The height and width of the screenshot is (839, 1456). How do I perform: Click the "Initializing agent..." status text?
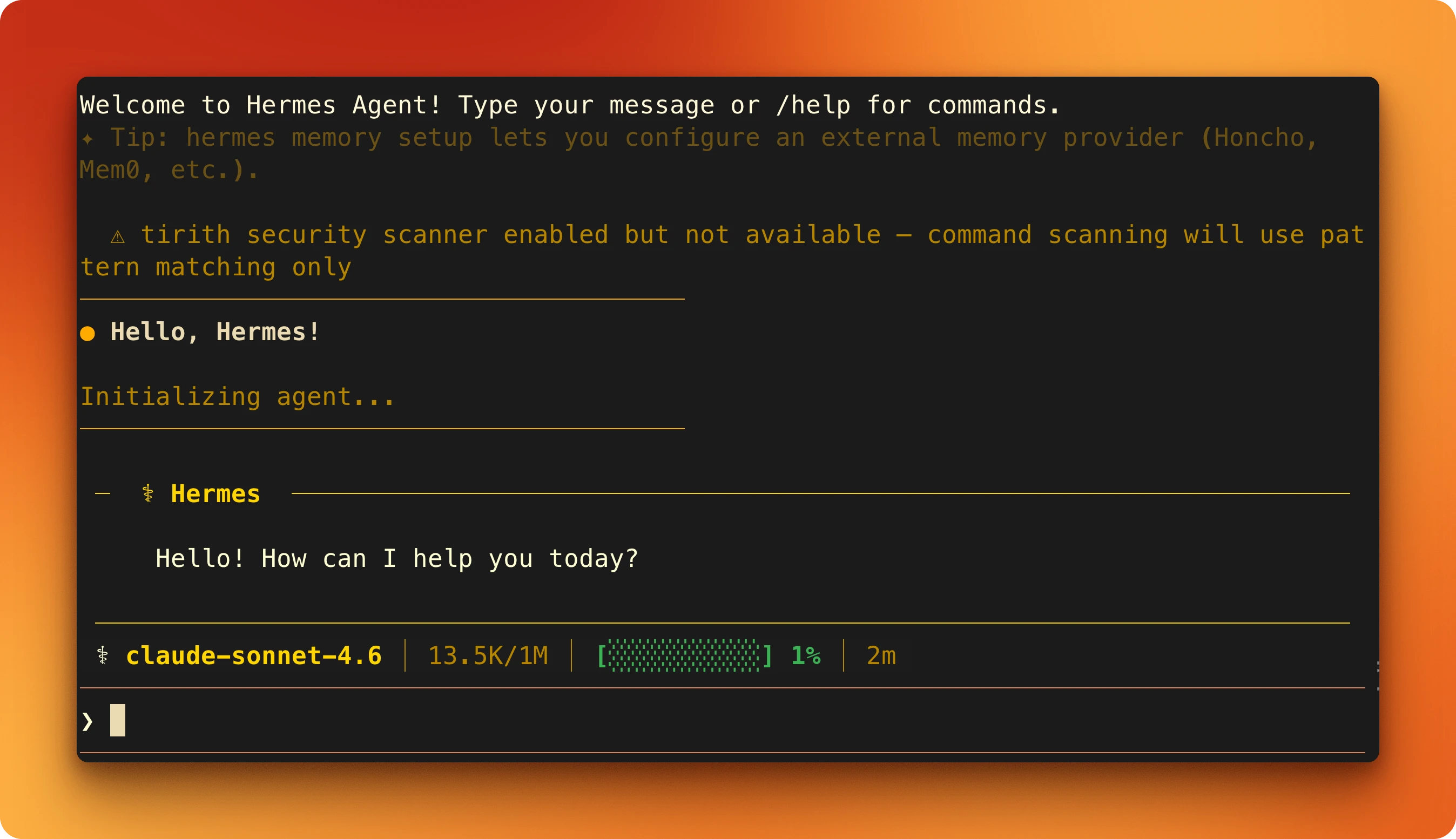tap(238, 397)
